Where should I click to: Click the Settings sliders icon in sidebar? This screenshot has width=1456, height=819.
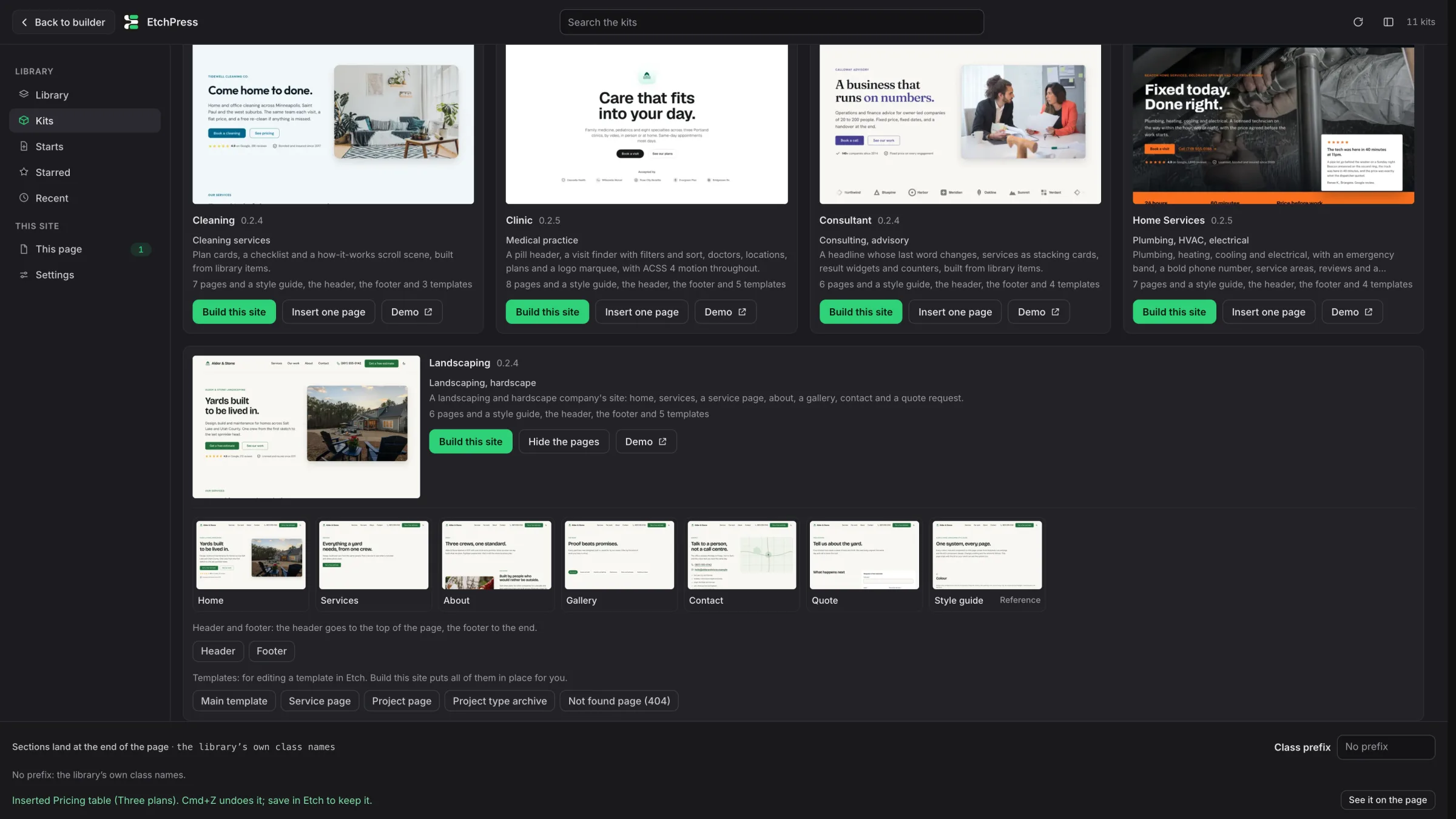tap(24, 275)
